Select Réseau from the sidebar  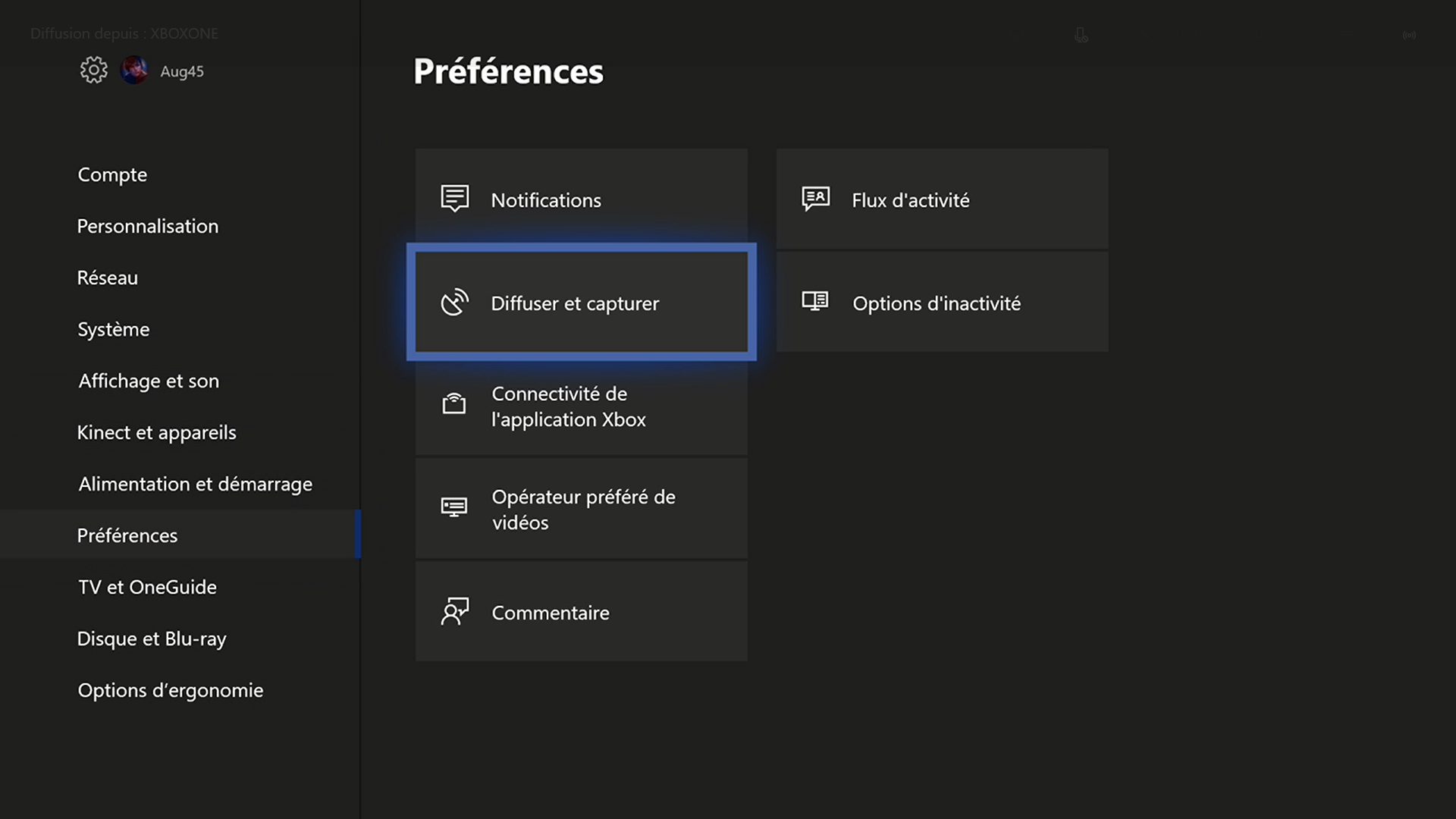108,278
